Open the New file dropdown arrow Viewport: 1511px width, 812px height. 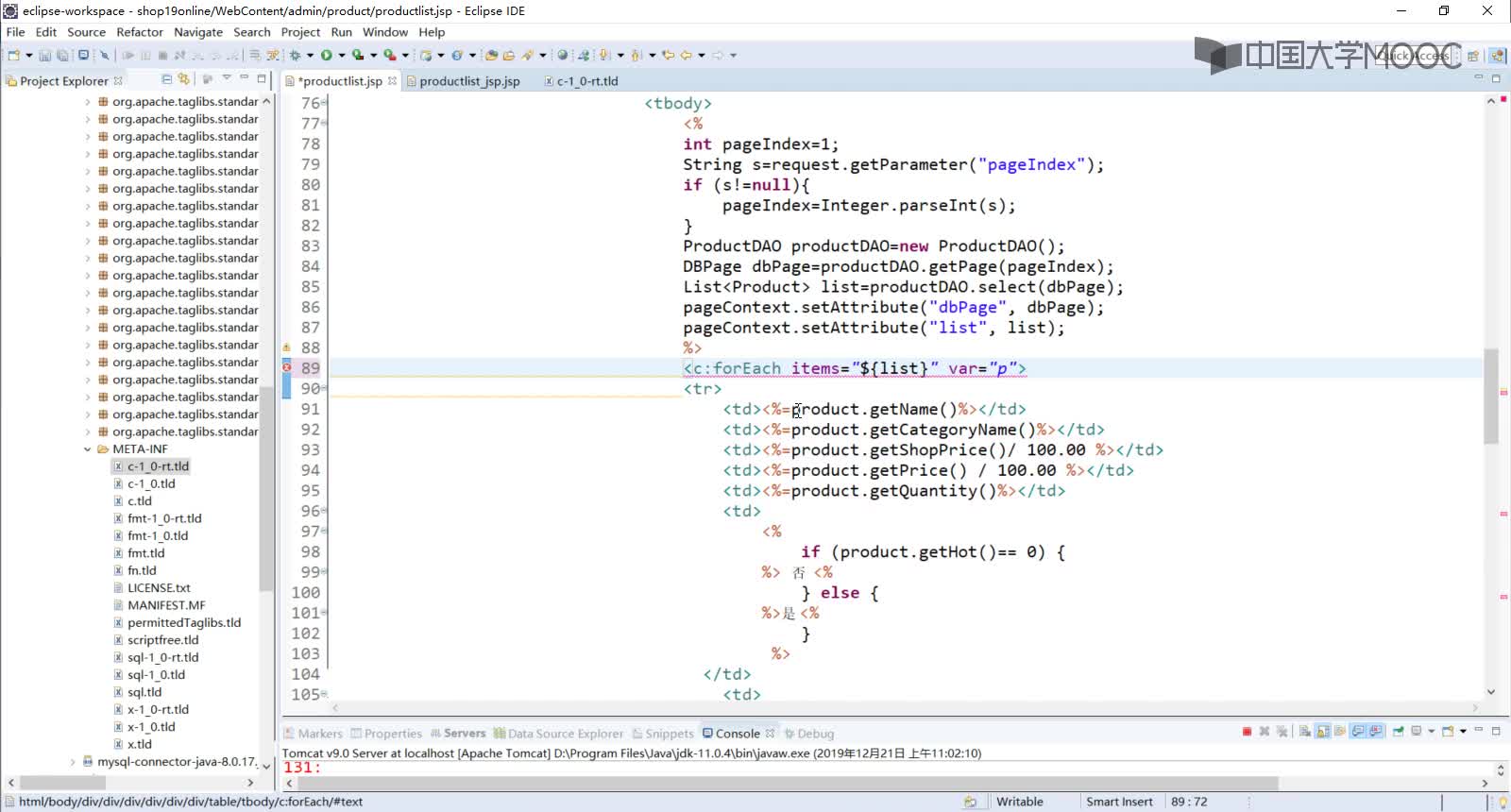point(28,56)
